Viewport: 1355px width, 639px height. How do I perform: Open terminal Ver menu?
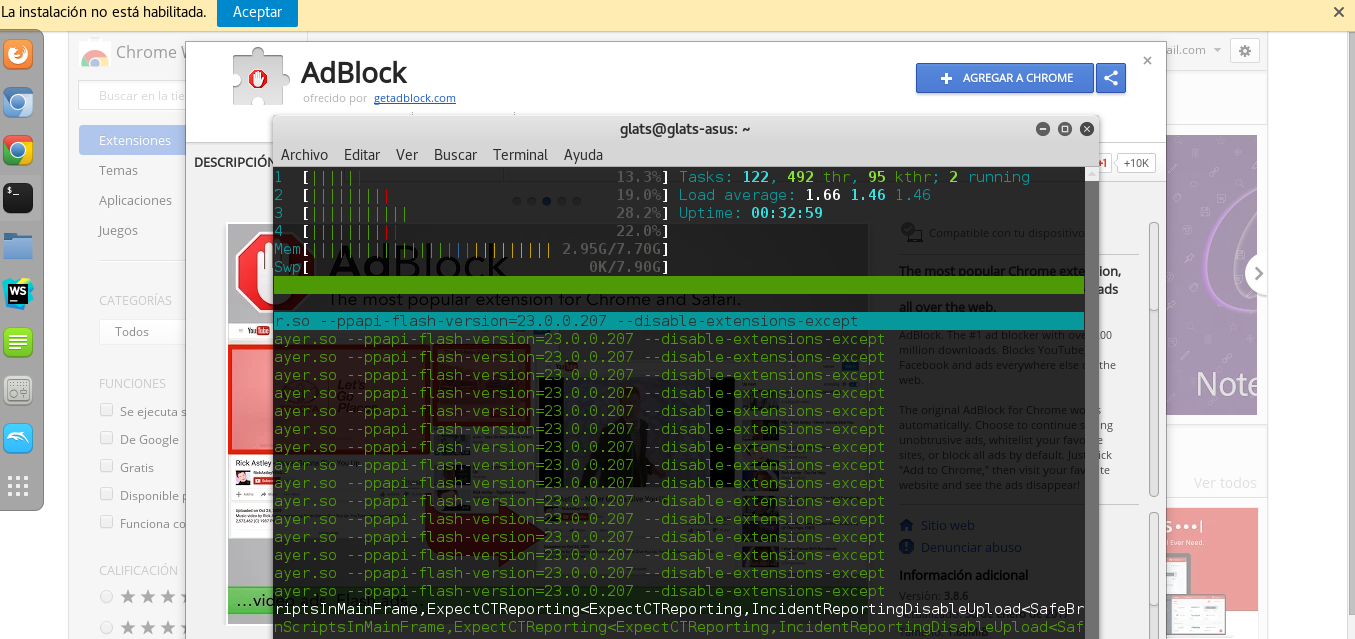pos(407,155)
